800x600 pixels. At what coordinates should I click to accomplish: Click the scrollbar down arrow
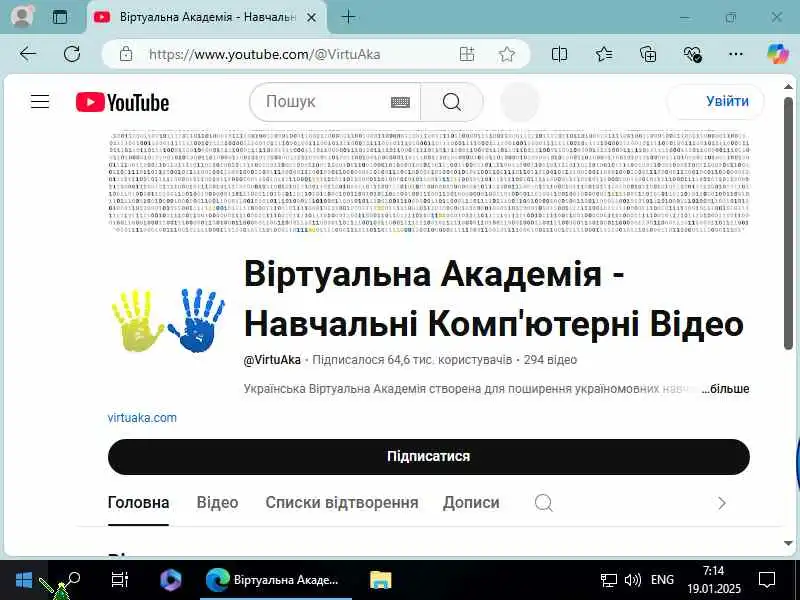[x=788, y=543]
